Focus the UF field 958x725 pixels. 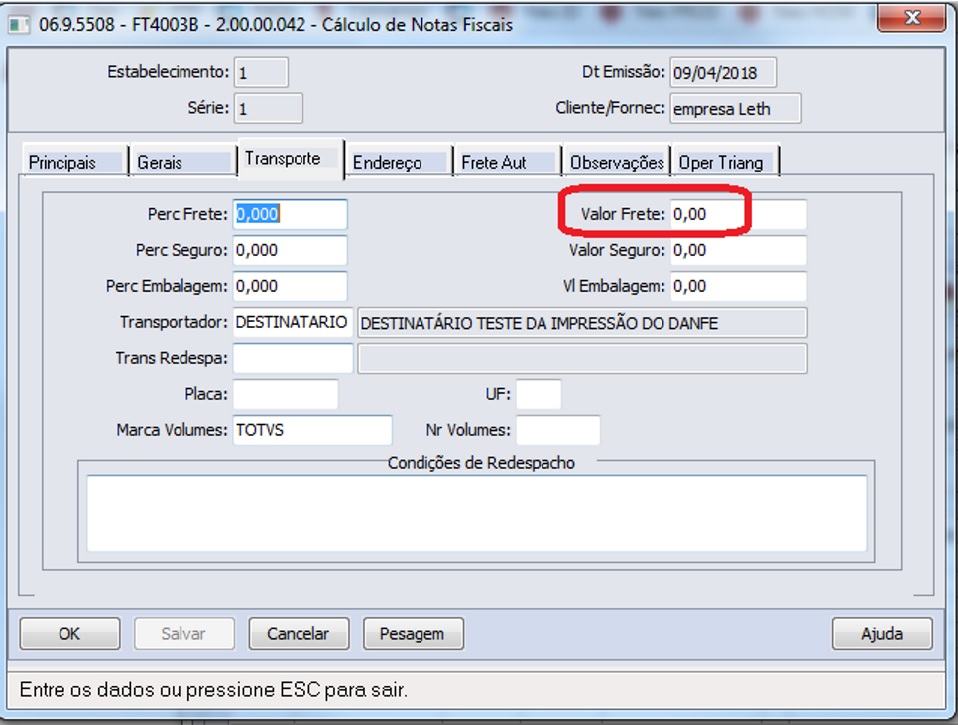(x=538, y=394)
